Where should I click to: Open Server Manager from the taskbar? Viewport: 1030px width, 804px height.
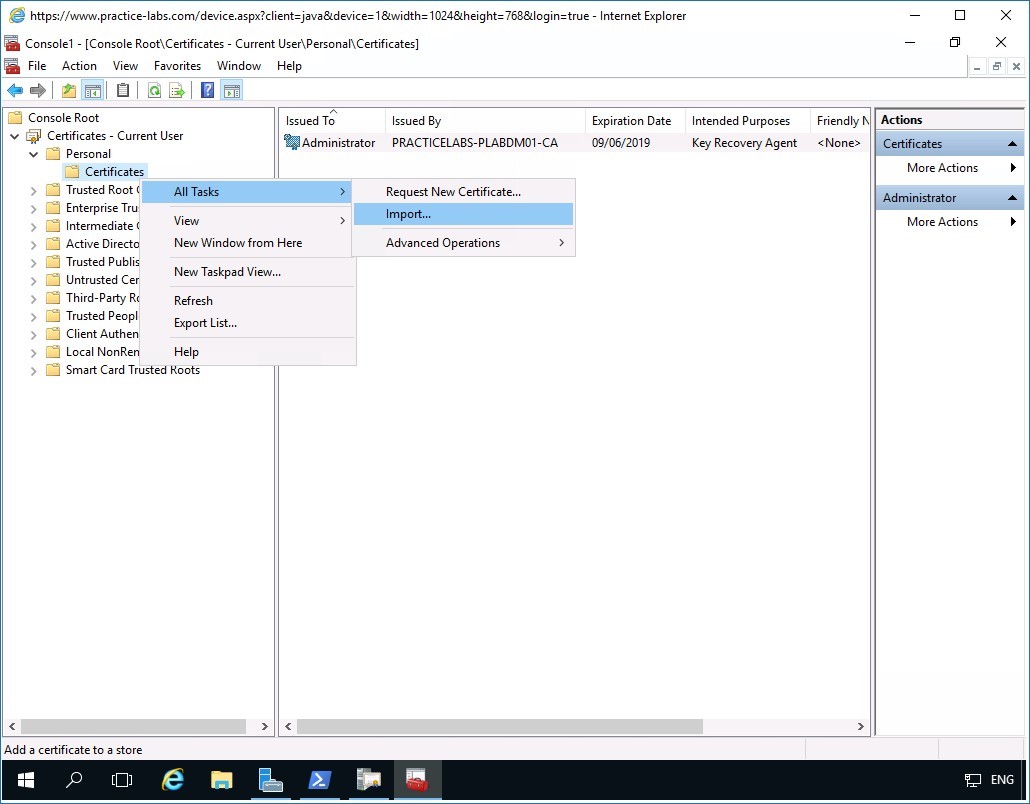[270, 780]
